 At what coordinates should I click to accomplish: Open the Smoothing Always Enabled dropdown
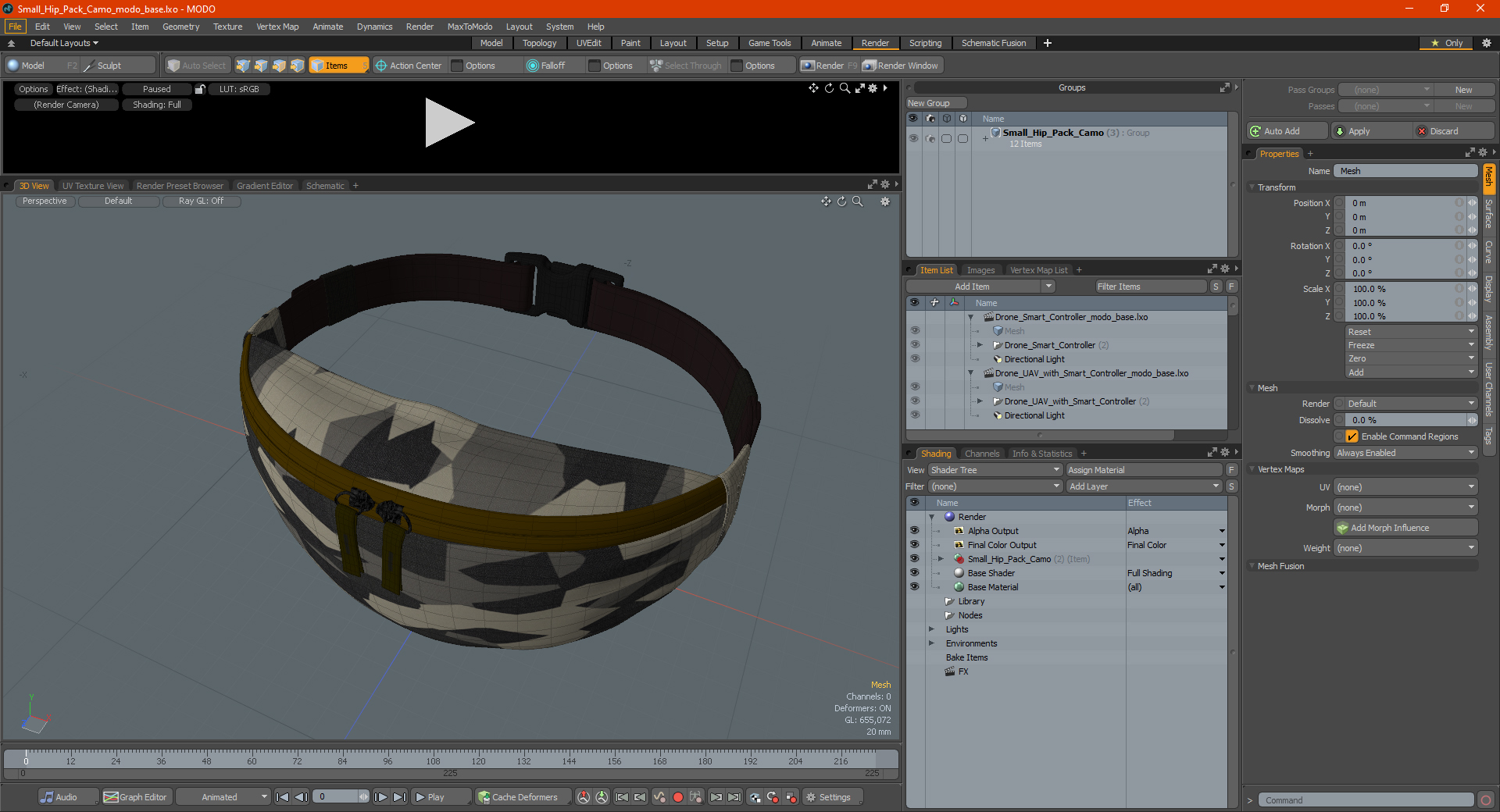(x=1405, y=453)
